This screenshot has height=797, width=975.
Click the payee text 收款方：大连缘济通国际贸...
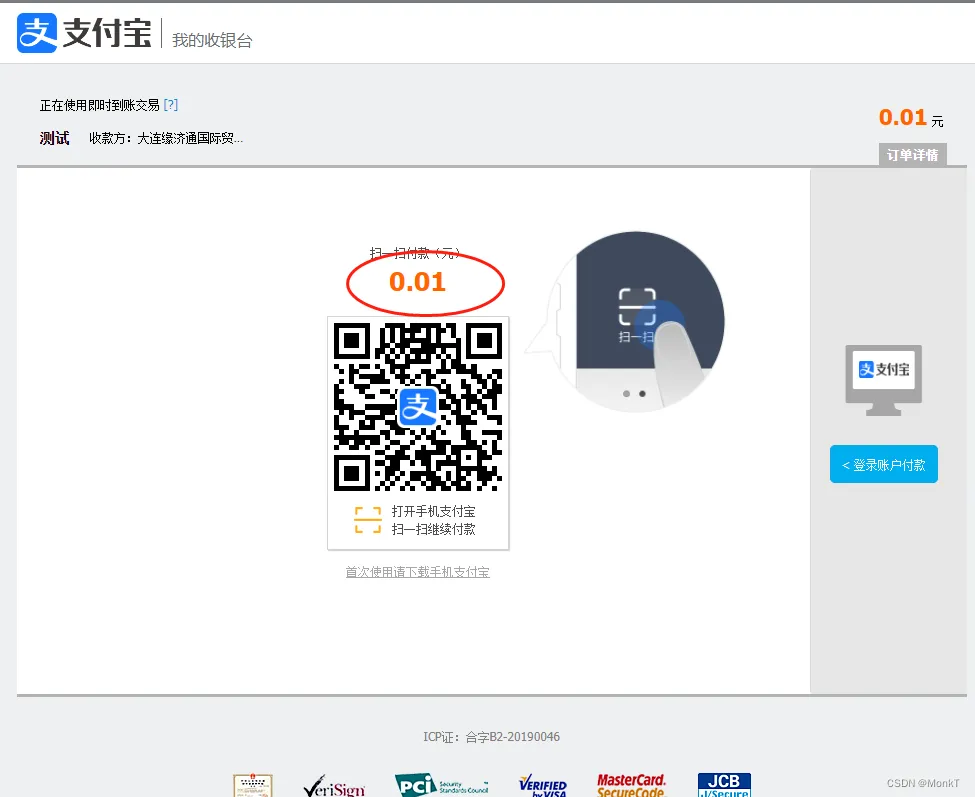coord(166,138)
